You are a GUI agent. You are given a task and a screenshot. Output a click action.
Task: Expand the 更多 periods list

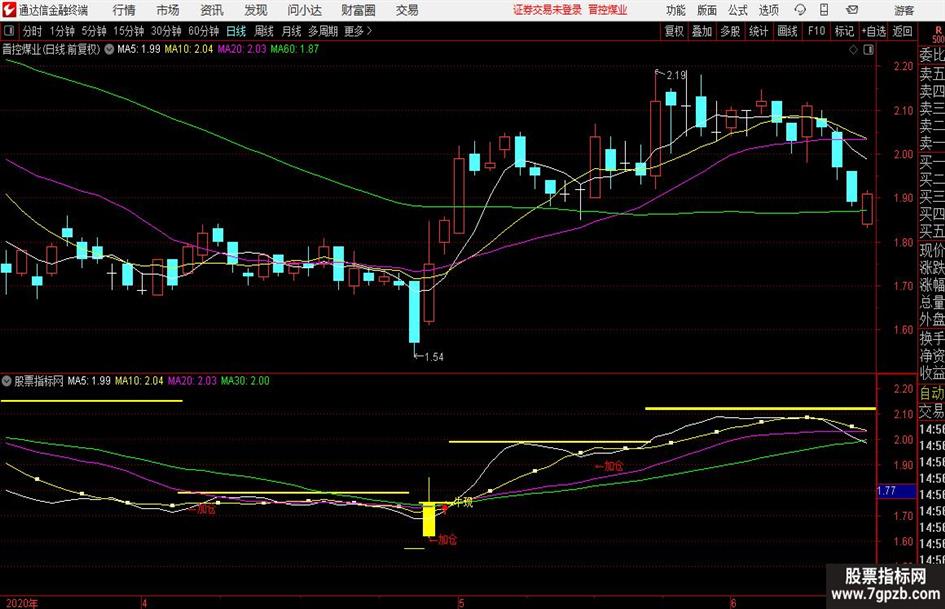[x=358, y=31]
